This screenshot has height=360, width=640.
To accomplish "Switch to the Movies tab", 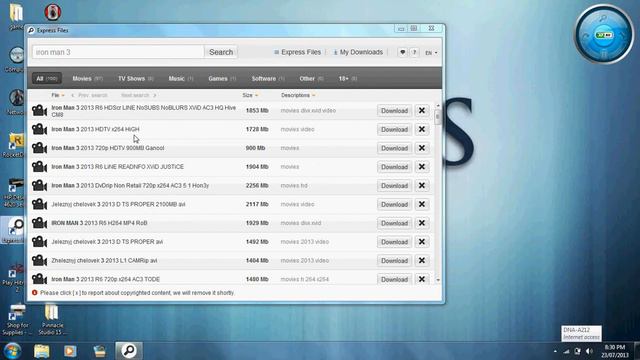I will [x=87, y=78].
